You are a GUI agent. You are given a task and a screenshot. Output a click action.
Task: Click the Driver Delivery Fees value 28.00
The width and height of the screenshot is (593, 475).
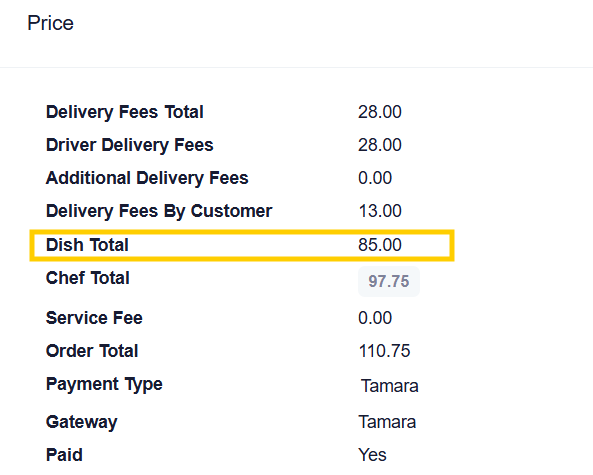point(380,145)
